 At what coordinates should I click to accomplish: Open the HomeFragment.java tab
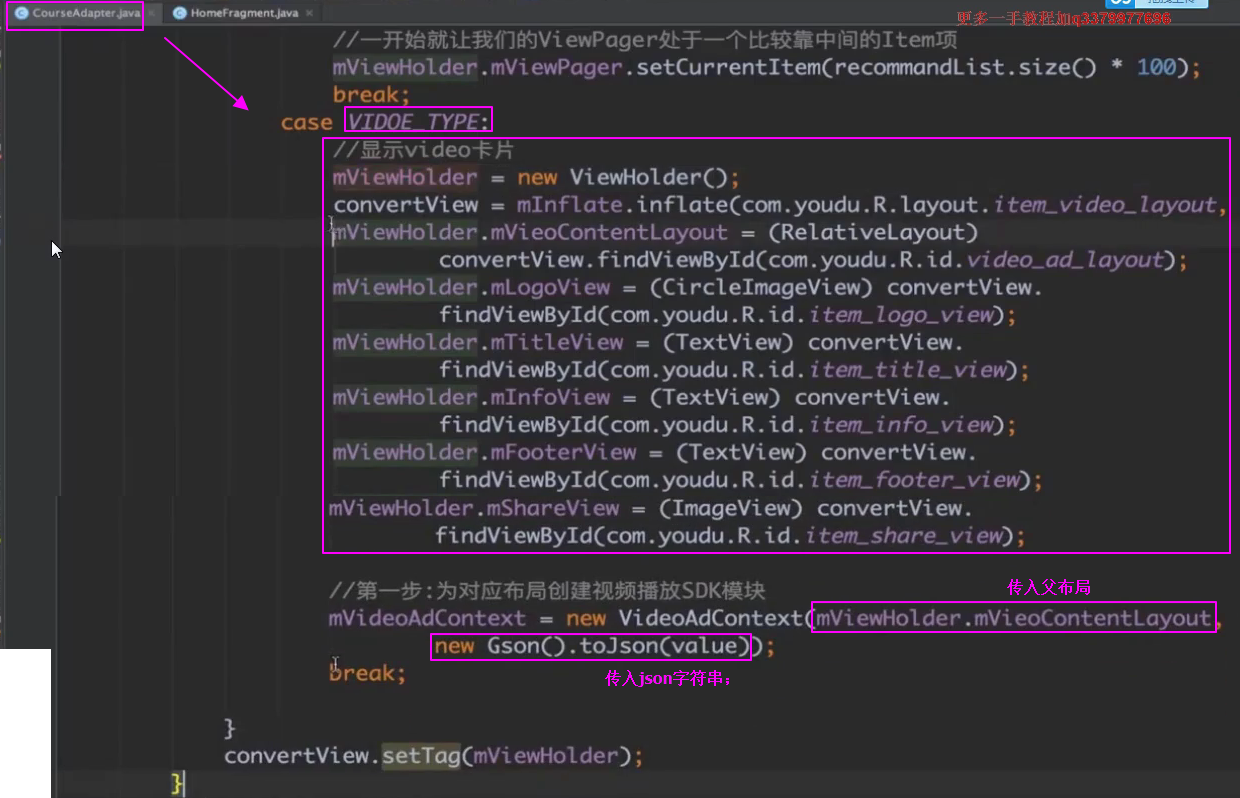(x=243, y=14)
